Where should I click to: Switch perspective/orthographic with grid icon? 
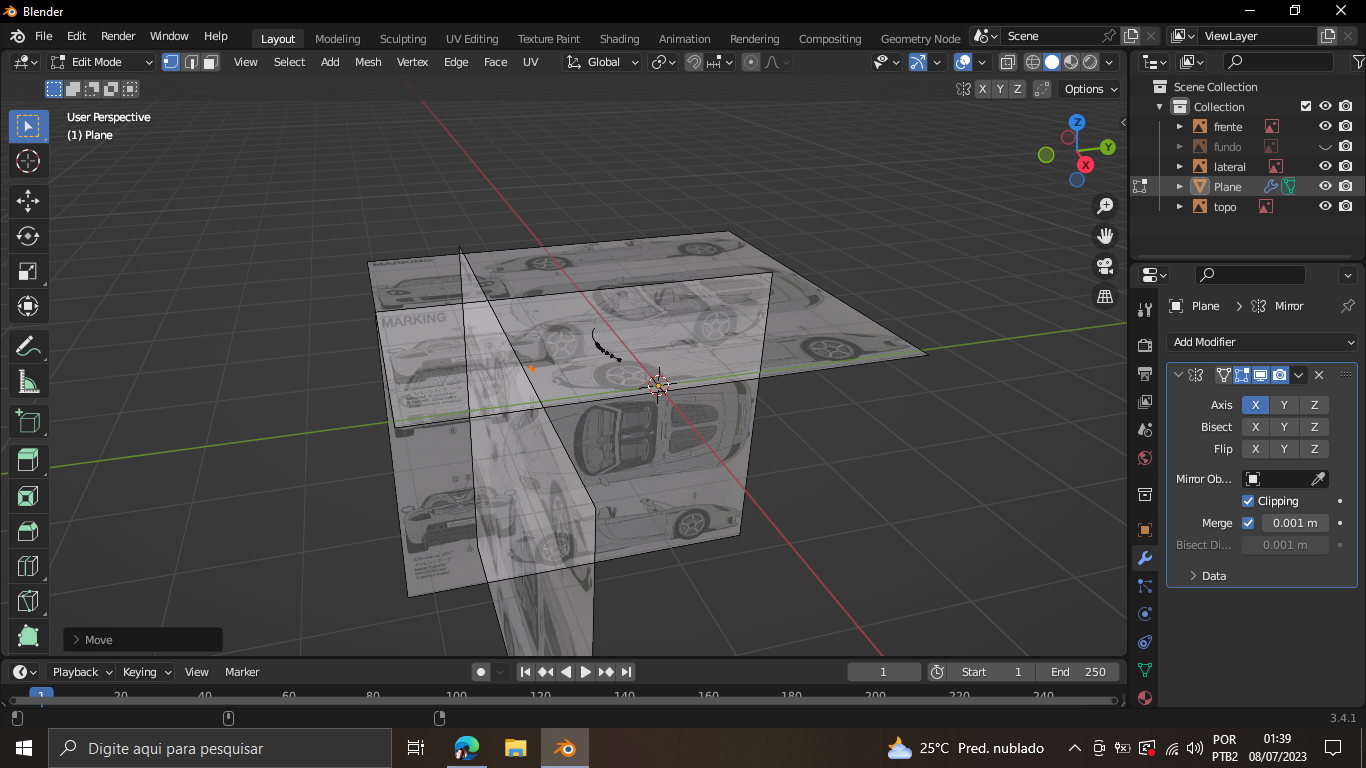pyautogui.click(x=1105, y=296)
